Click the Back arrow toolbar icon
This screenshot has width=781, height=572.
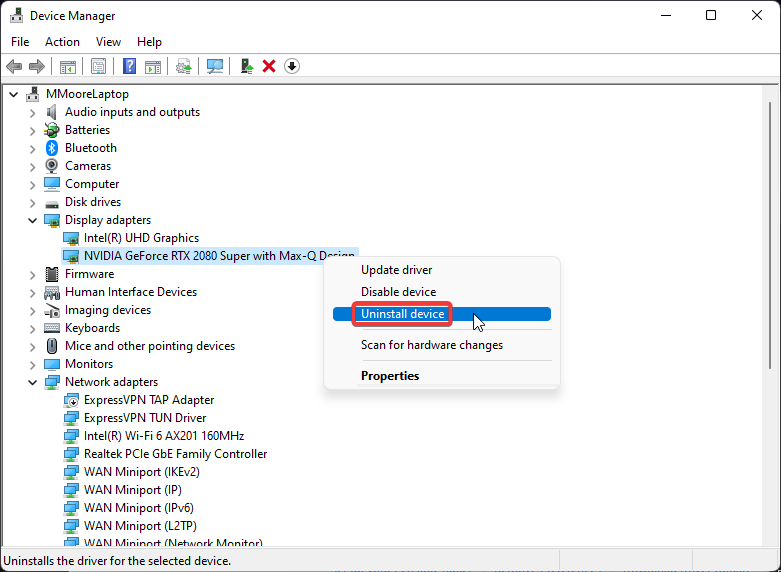[14, 66]
